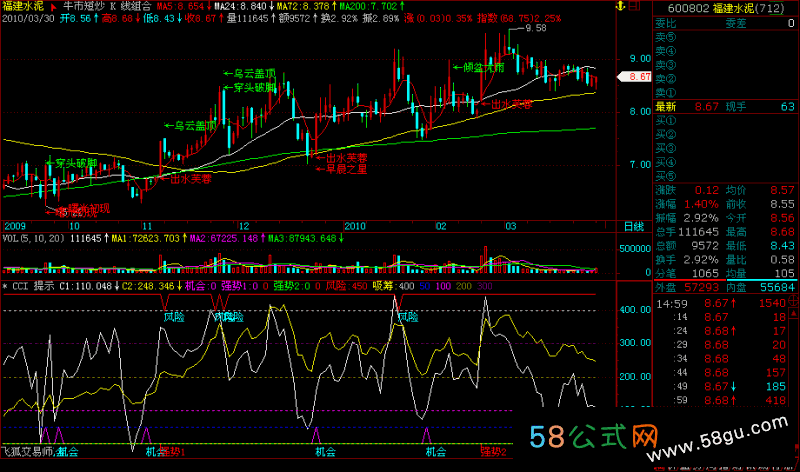The height and width of the screenshot is (472, 800).
Task: Click the 14:59 tick row with volume 1540
Action: [722, 304]
